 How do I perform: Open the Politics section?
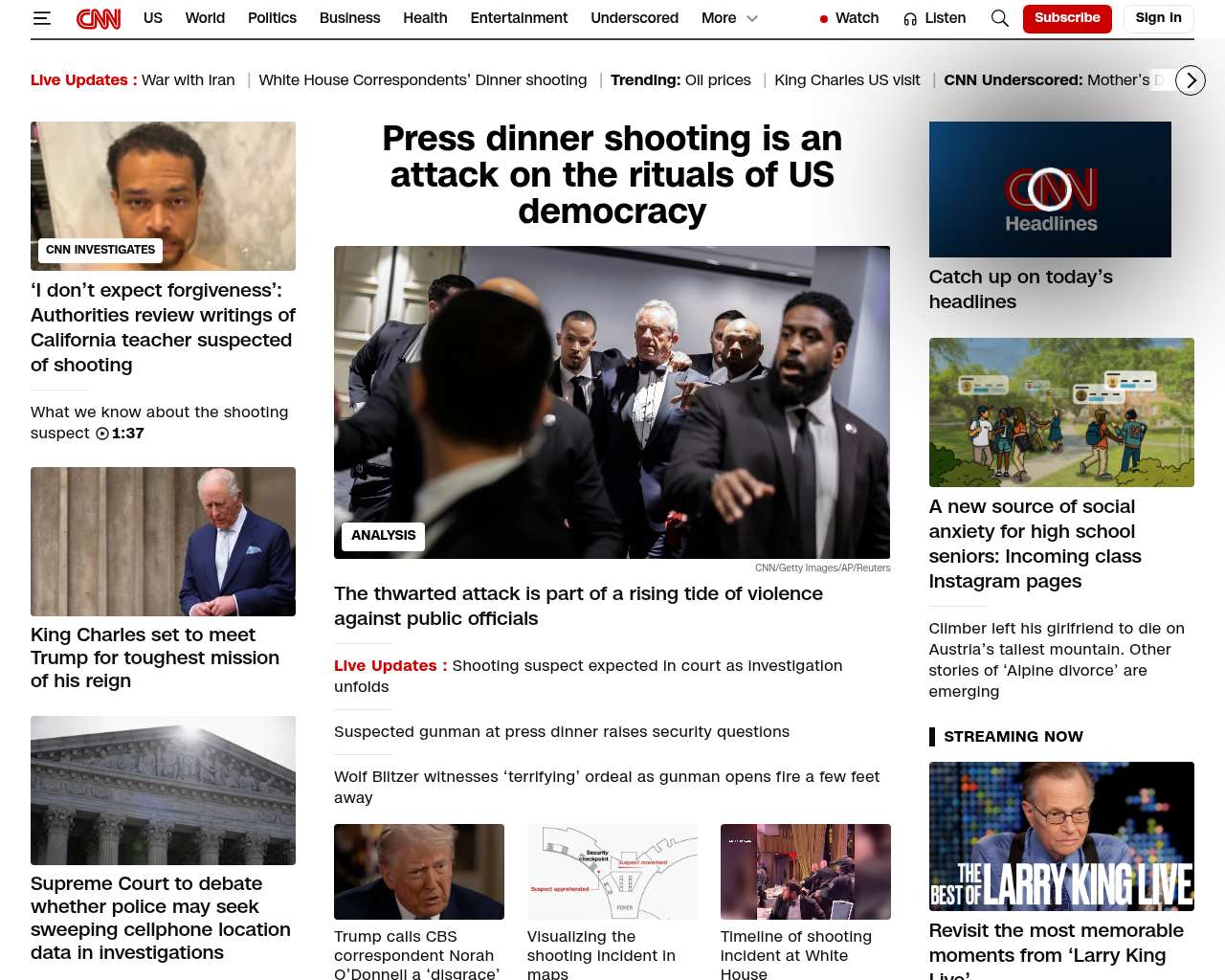pos(272,18)
